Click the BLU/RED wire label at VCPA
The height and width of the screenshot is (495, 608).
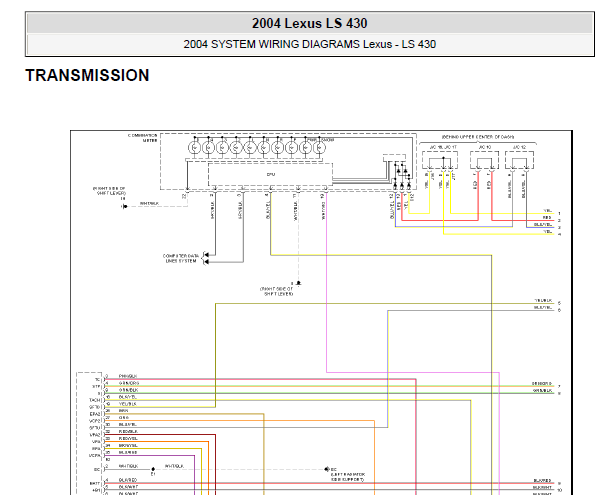pyautogui.click(x=128, y=452)
